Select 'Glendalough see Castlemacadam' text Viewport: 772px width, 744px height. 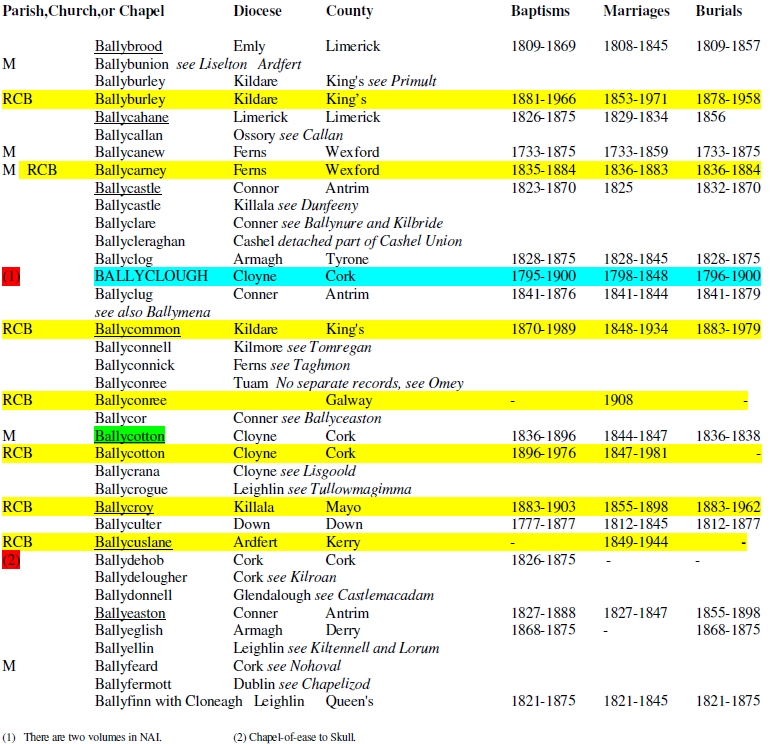(333, 595)
